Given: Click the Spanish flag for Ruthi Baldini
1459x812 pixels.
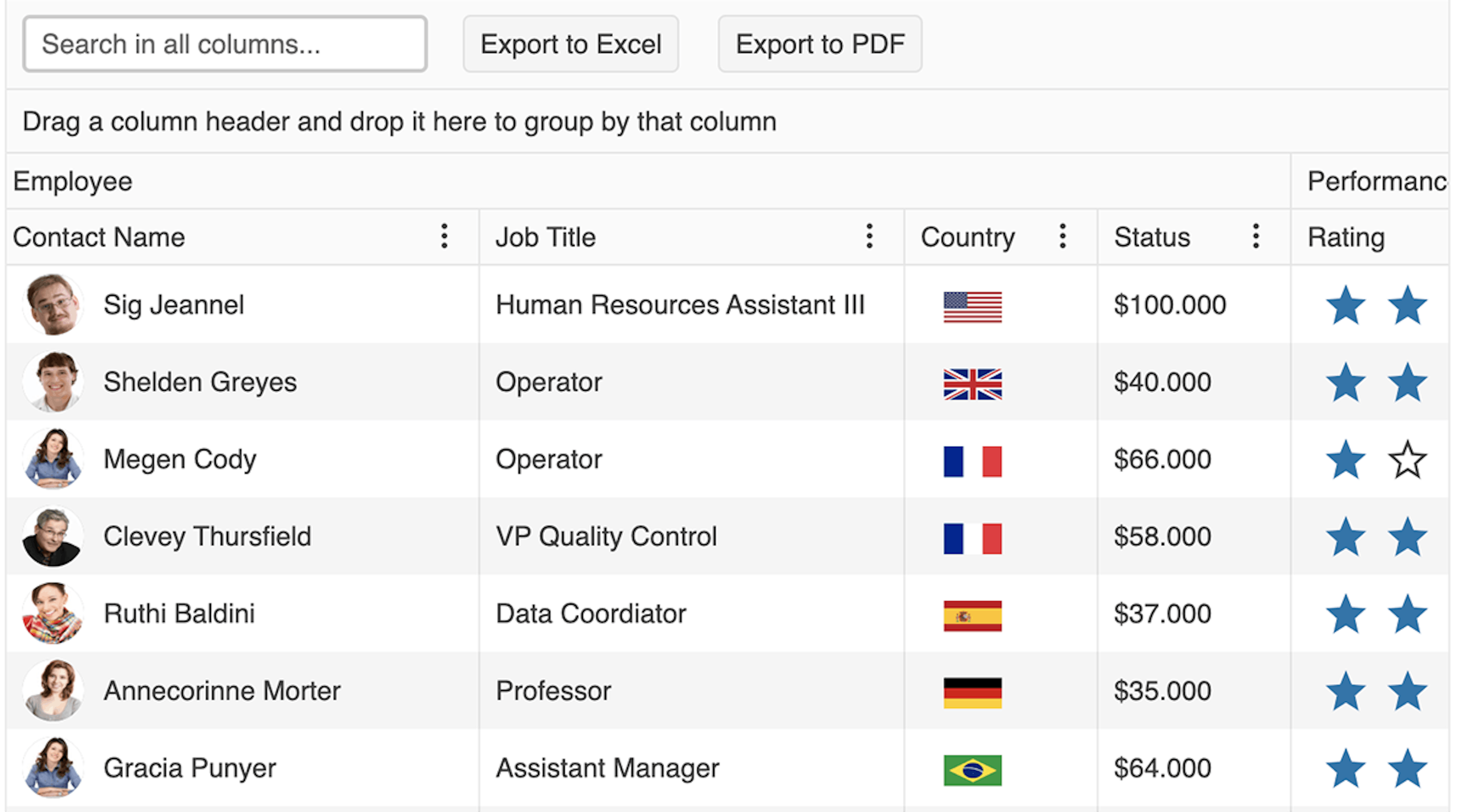Looking at the screenshot, I should click(973, 616).
